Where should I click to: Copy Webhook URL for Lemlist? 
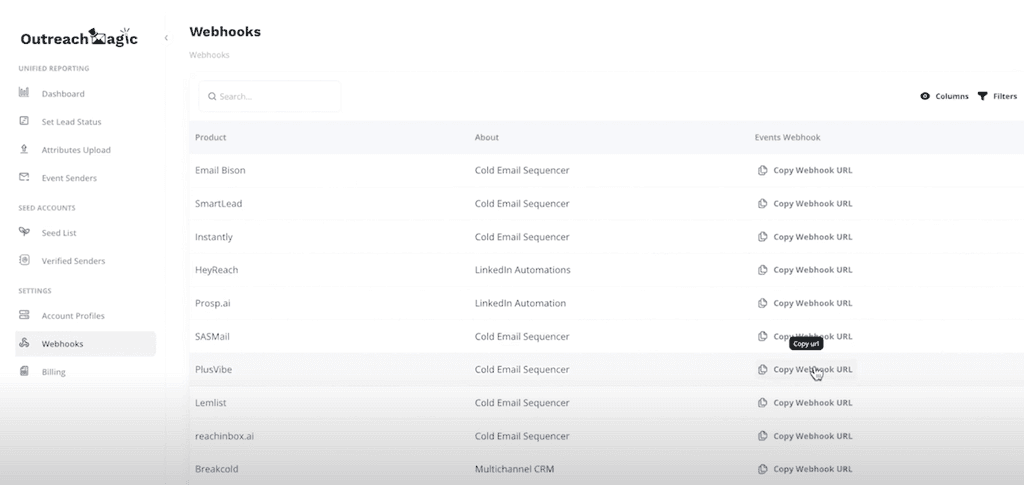click(805, 403)
